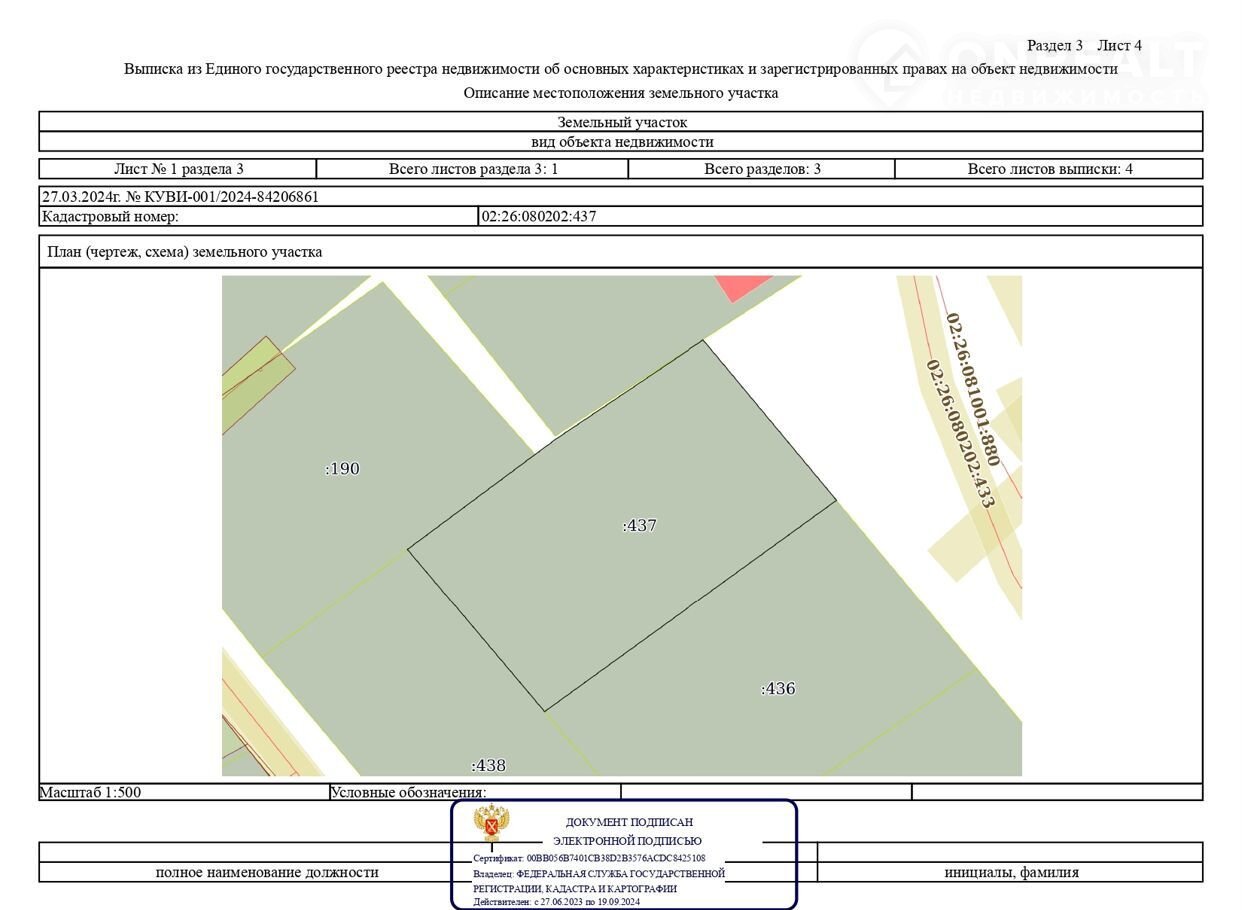The height and width of the screenshot is (910, 1242).
Task: Click parcel label :190 on the map
Action: tap(342, 469)
